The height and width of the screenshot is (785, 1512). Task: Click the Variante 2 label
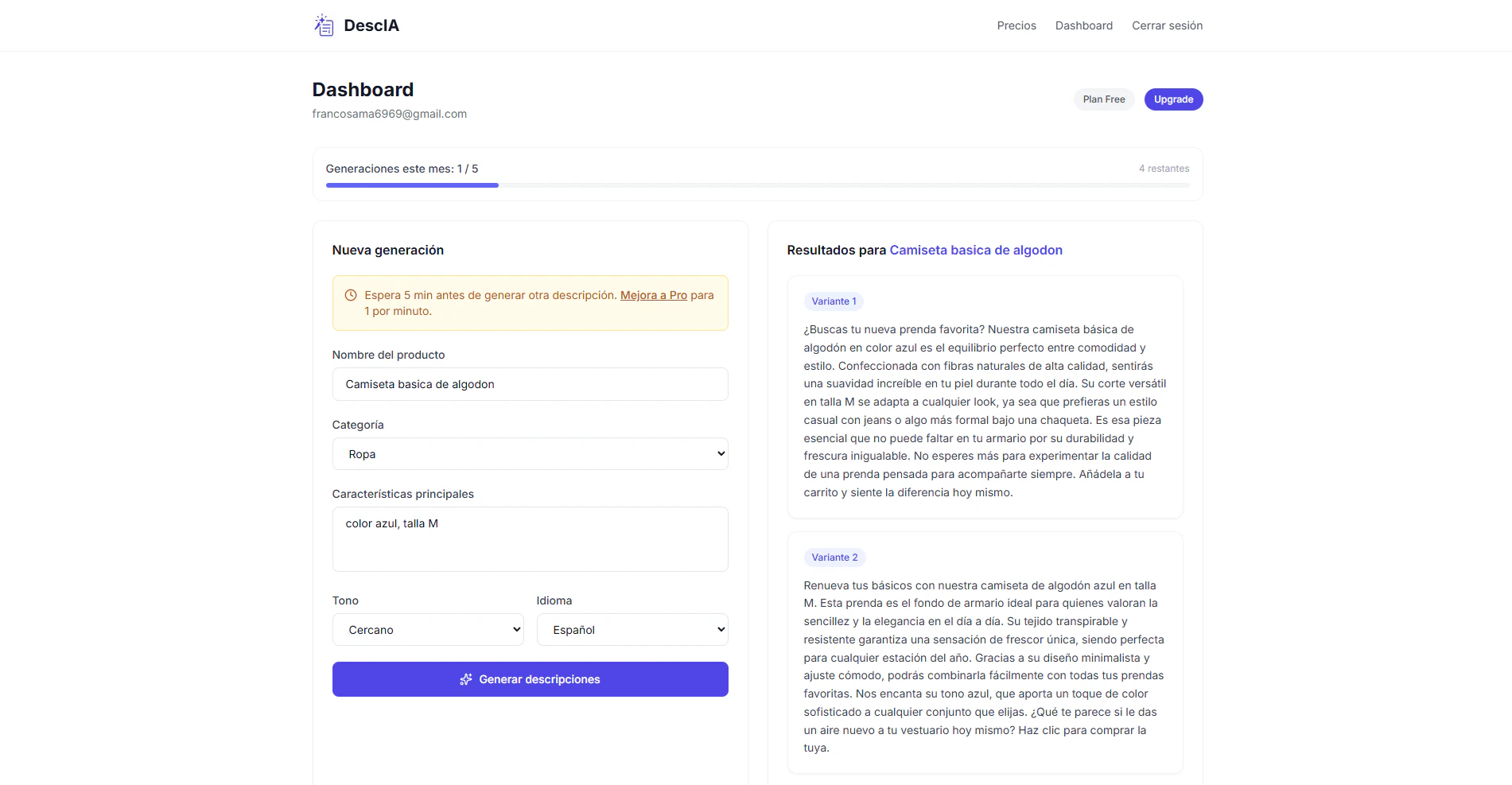click(834, 558)
